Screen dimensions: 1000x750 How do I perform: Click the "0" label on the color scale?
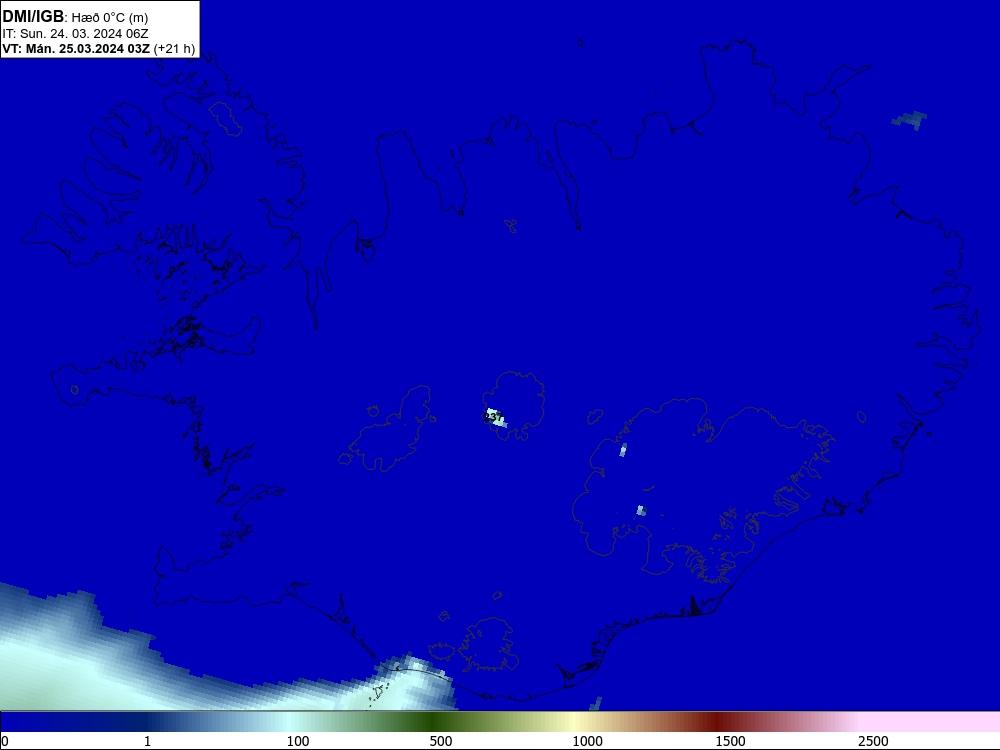6,741
